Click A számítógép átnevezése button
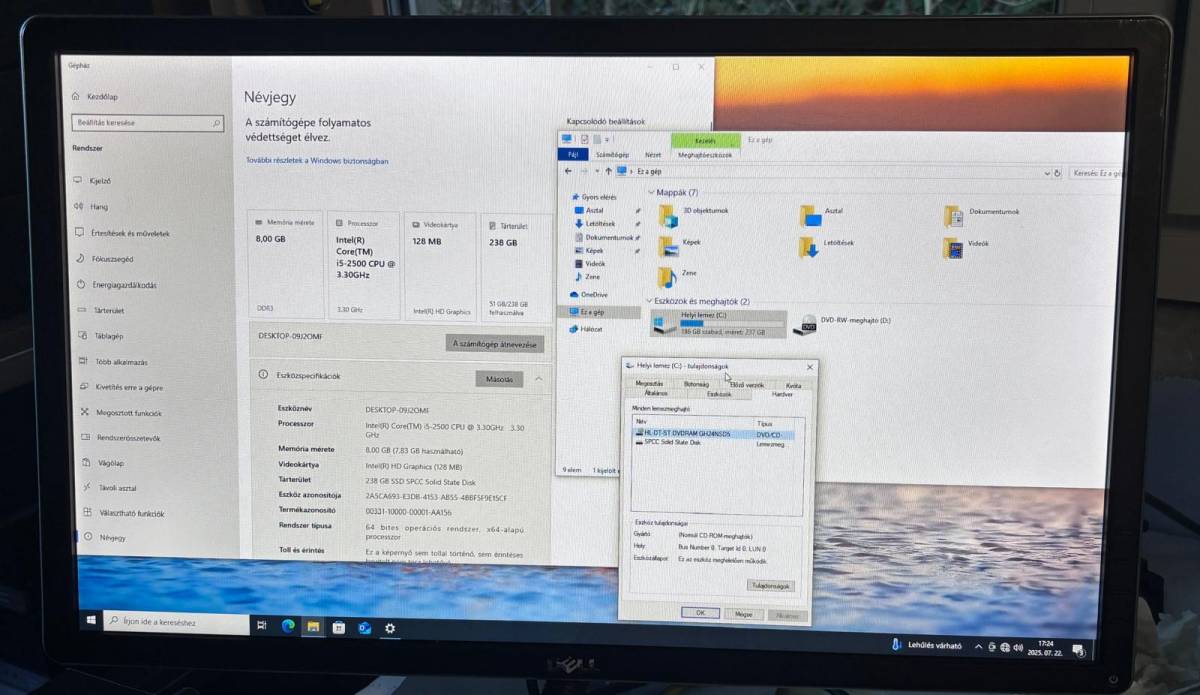 495,344
